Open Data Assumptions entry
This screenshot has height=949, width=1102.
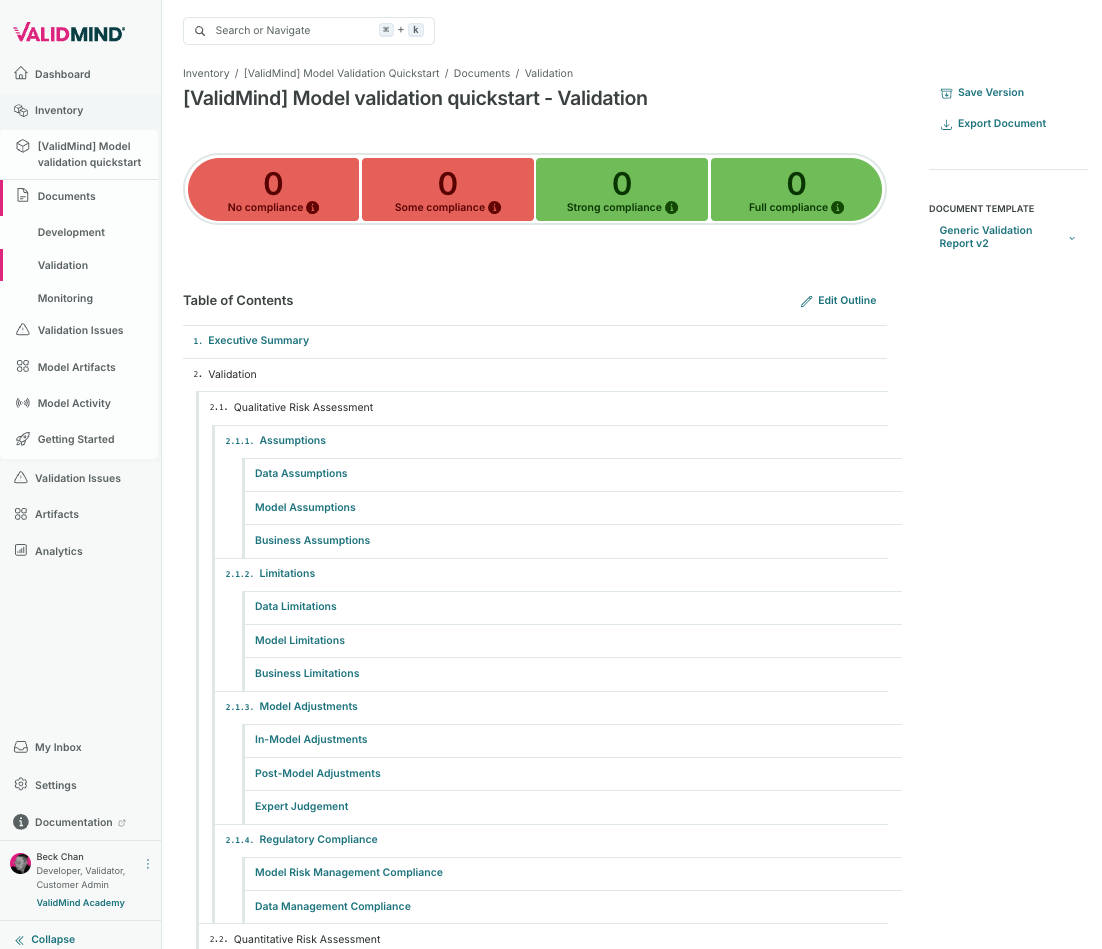click(x=301, y=473)
